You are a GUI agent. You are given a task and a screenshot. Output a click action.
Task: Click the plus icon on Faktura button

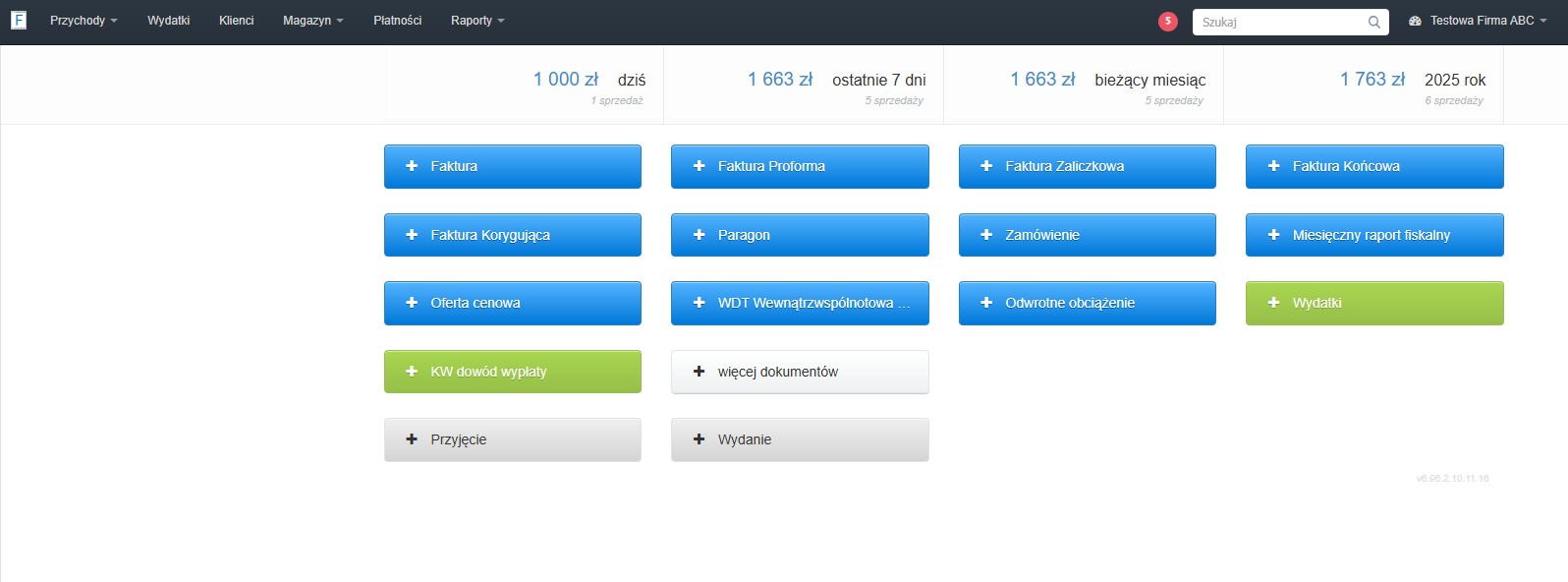(412, 166)
